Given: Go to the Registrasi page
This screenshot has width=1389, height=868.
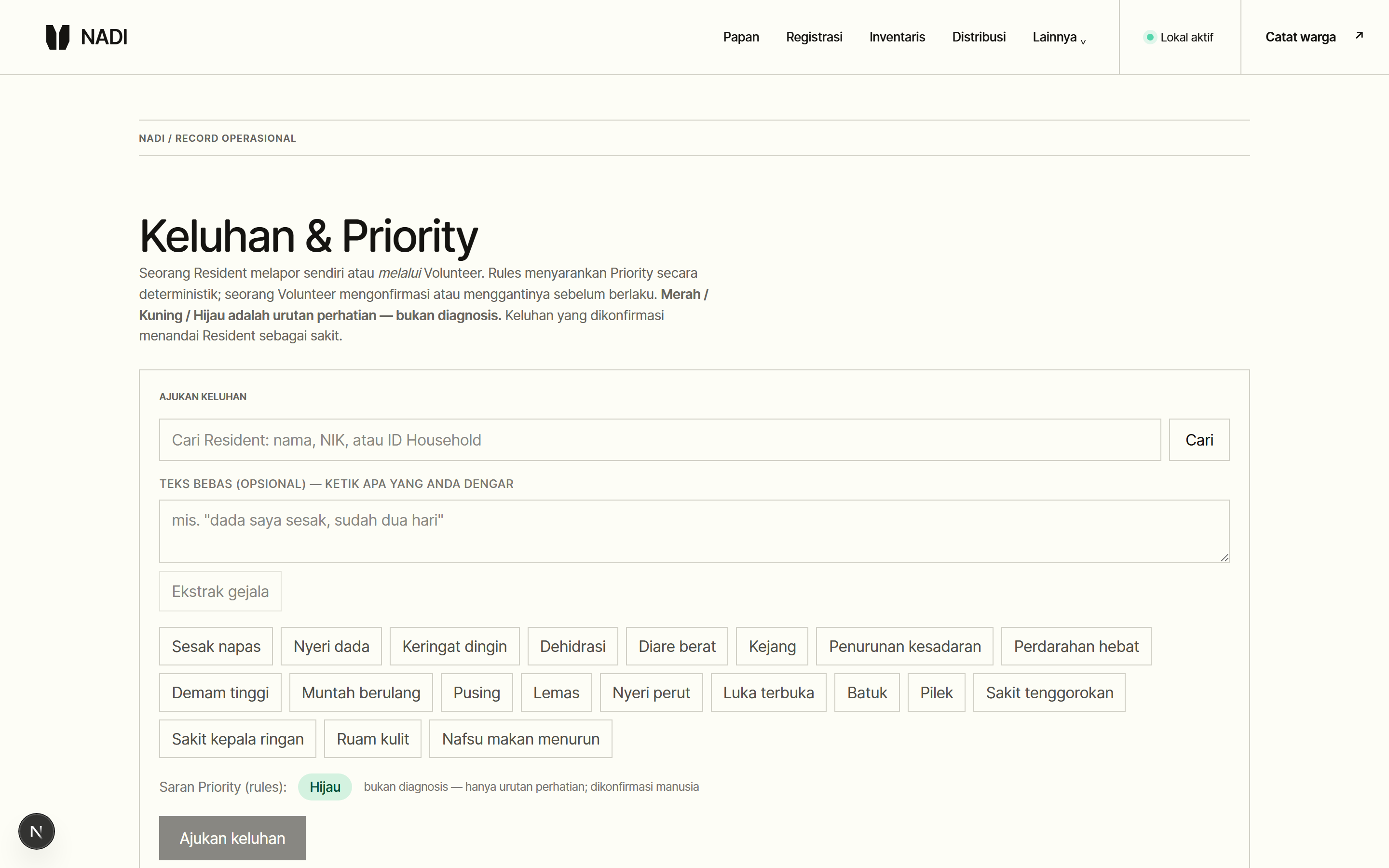Looking at the screenshot, I should point(814,37).
